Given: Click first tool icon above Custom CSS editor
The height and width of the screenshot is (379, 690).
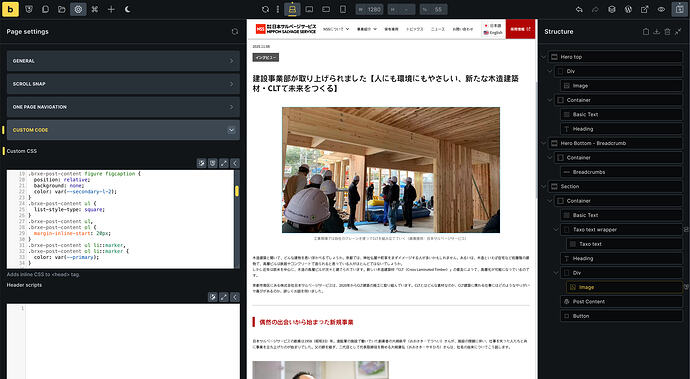Looking at the screenshot, I should (x=202, y=163).
